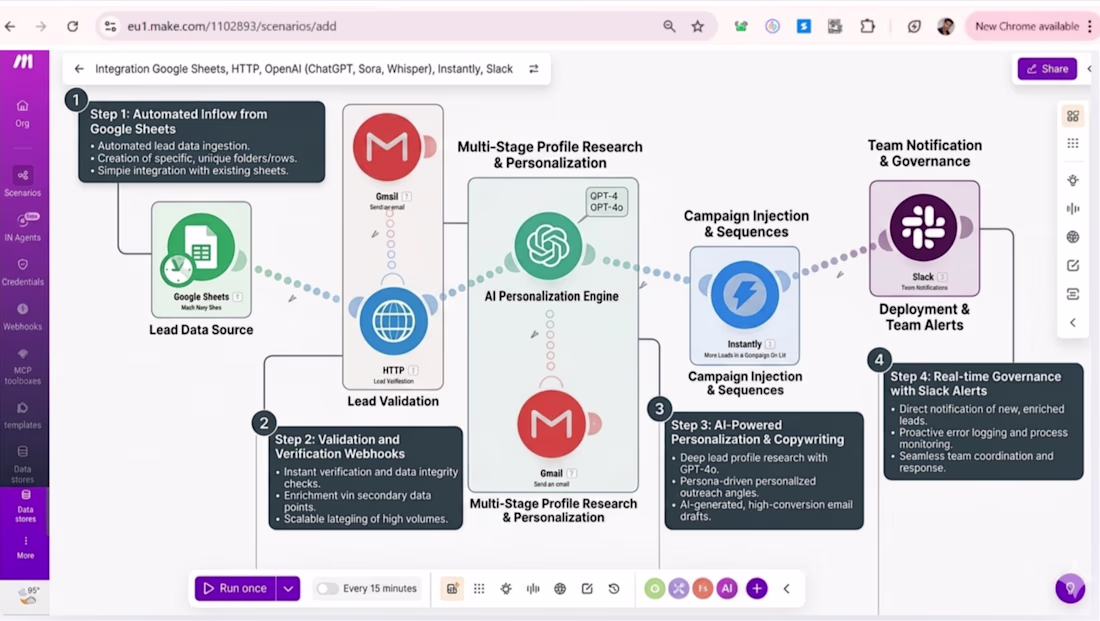The image size is (1100, 621).
Task: Open help bubble at bottom right
Action: 1070,588
